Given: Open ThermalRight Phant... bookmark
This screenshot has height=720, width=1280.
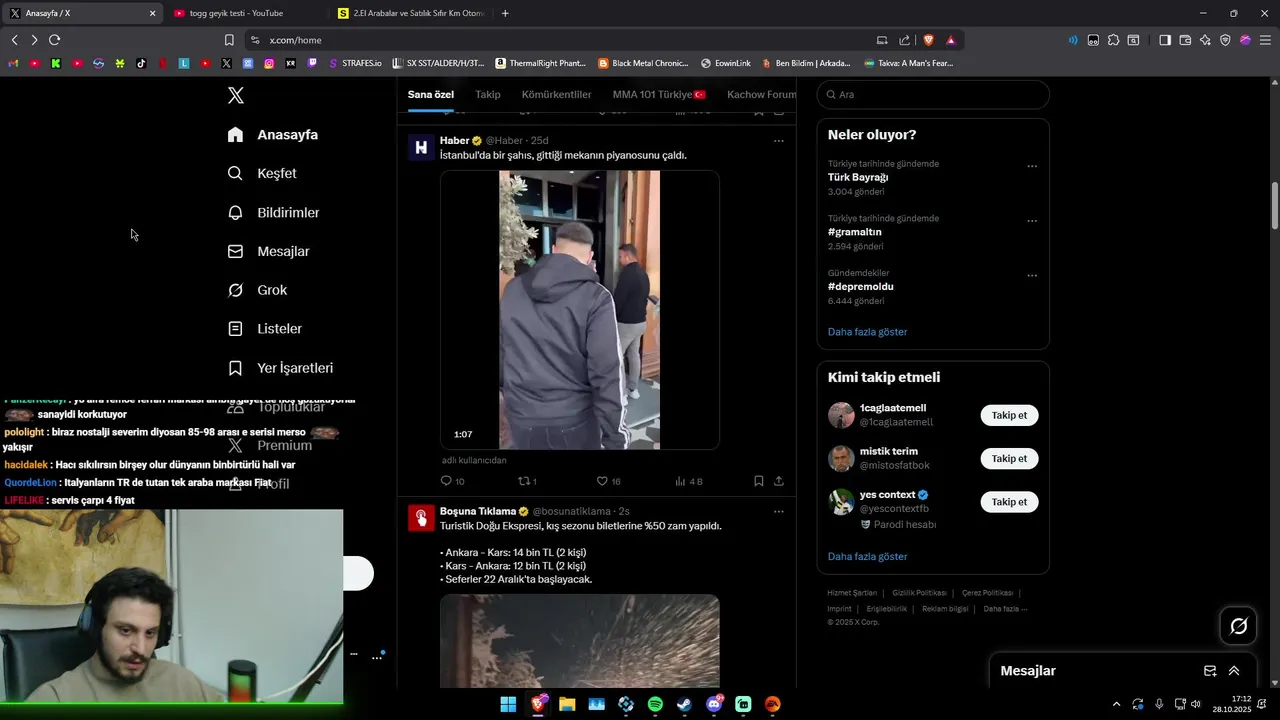Looking at the screenshot, I should pos(540,63).
